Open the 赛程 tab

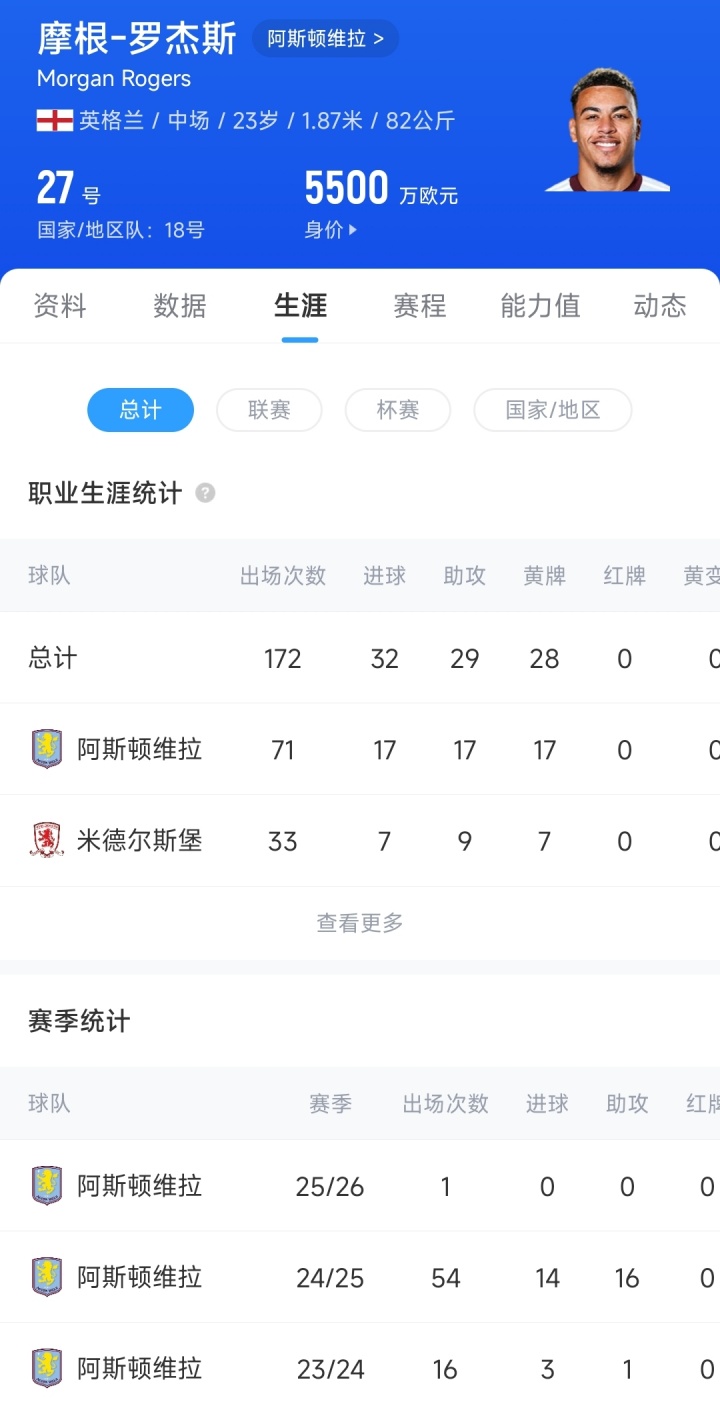(420, 306)
